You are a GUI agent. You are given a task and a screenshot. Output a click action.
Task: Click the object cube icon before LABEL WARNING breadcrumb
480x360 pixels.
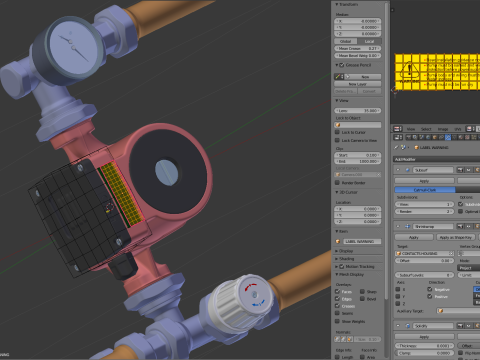416,147
